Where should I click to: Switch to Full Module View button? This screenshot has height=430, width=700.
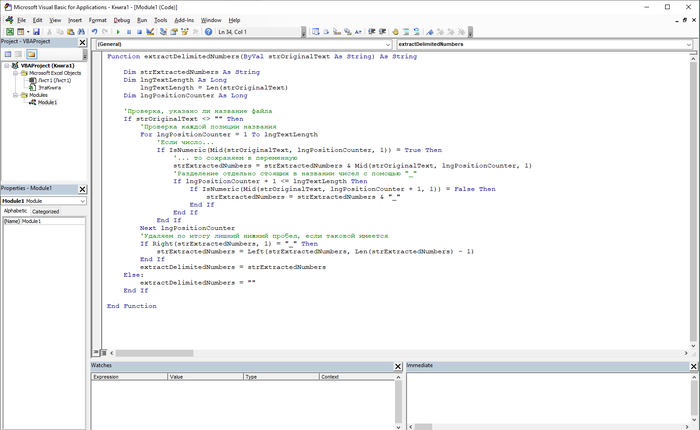click(104, 353)
